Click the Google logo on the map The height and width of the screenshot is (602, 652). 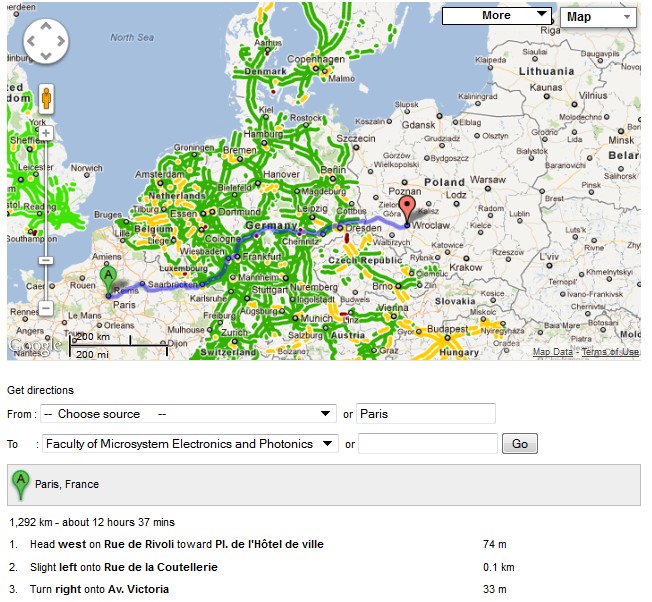(x=35, y=345)
